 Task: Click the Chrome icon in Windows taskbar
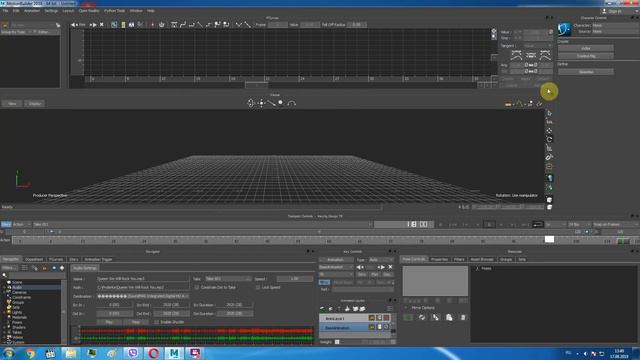tap(30, 353)
